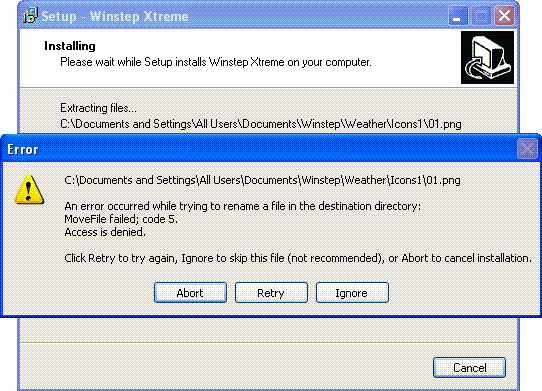Image resolution: width=542 pixels, height=391 pixels.
Task: Choose Retry to attempt the file again
Action: tap(271, 292)
